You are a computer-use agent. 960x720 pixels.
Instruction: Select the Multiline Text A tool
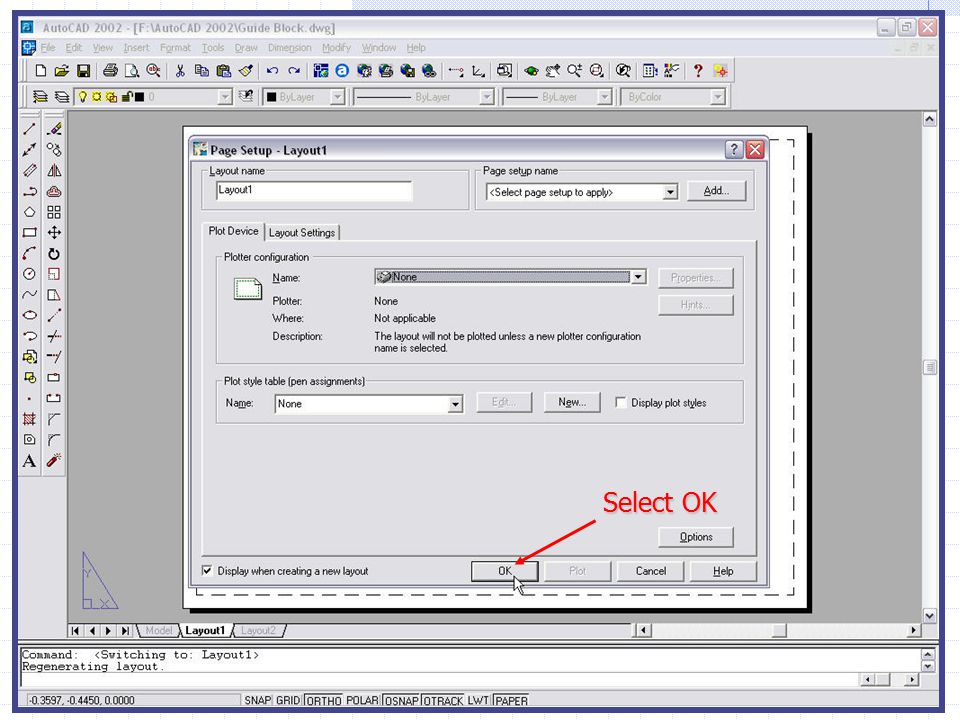(x=29, y=460)
